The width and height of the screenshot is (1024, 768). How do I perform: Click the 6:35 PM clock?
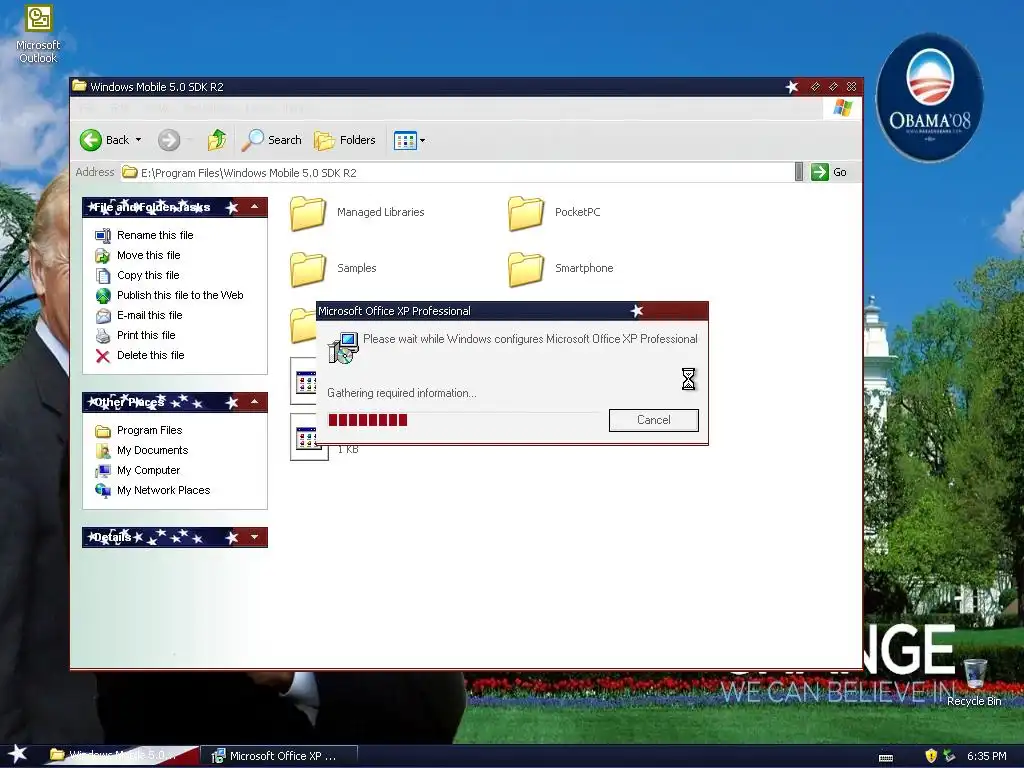pyautogui.click(x=987, y=756)
